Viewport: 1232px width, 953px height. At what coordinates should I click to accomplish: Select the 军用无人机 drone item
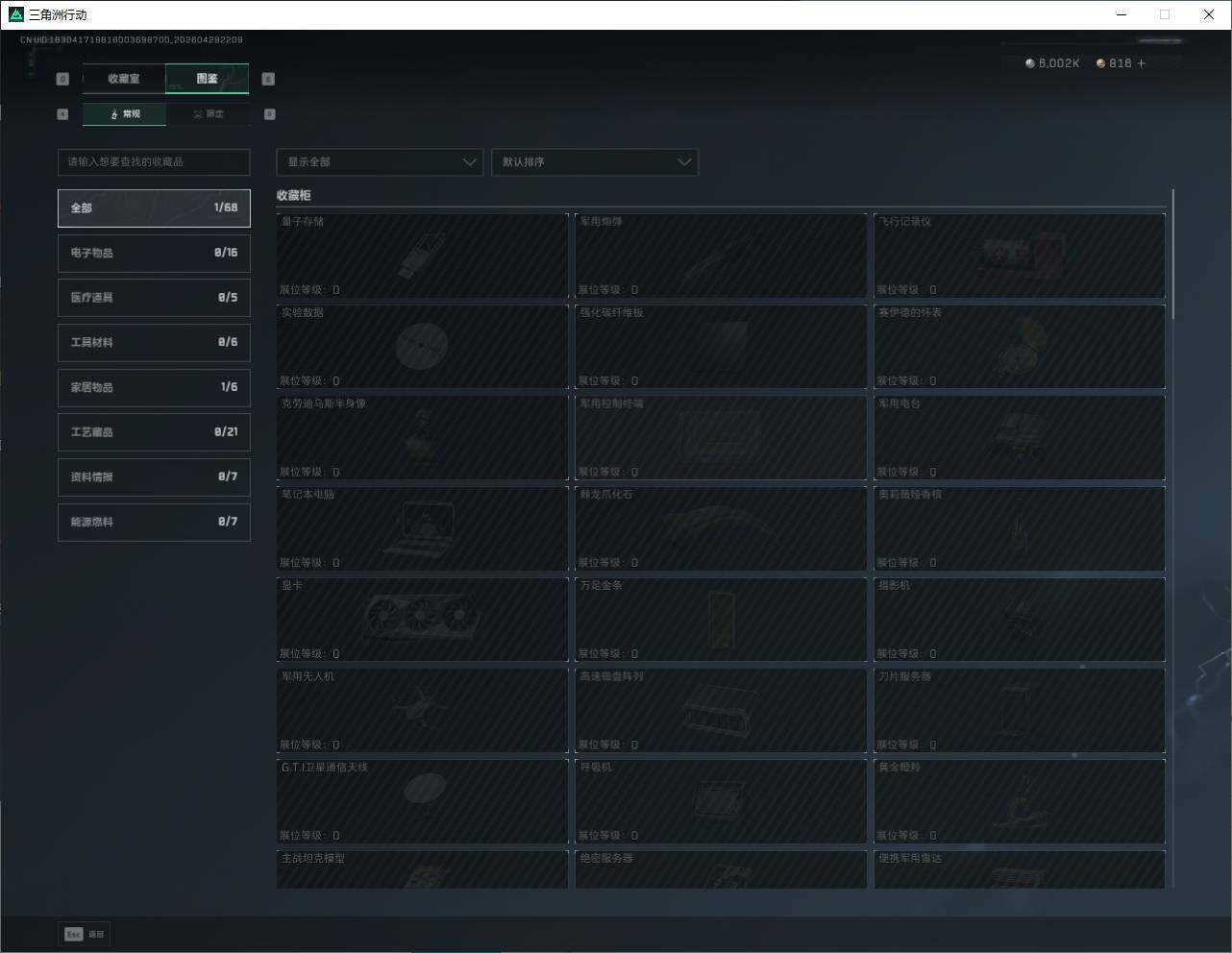422,711
